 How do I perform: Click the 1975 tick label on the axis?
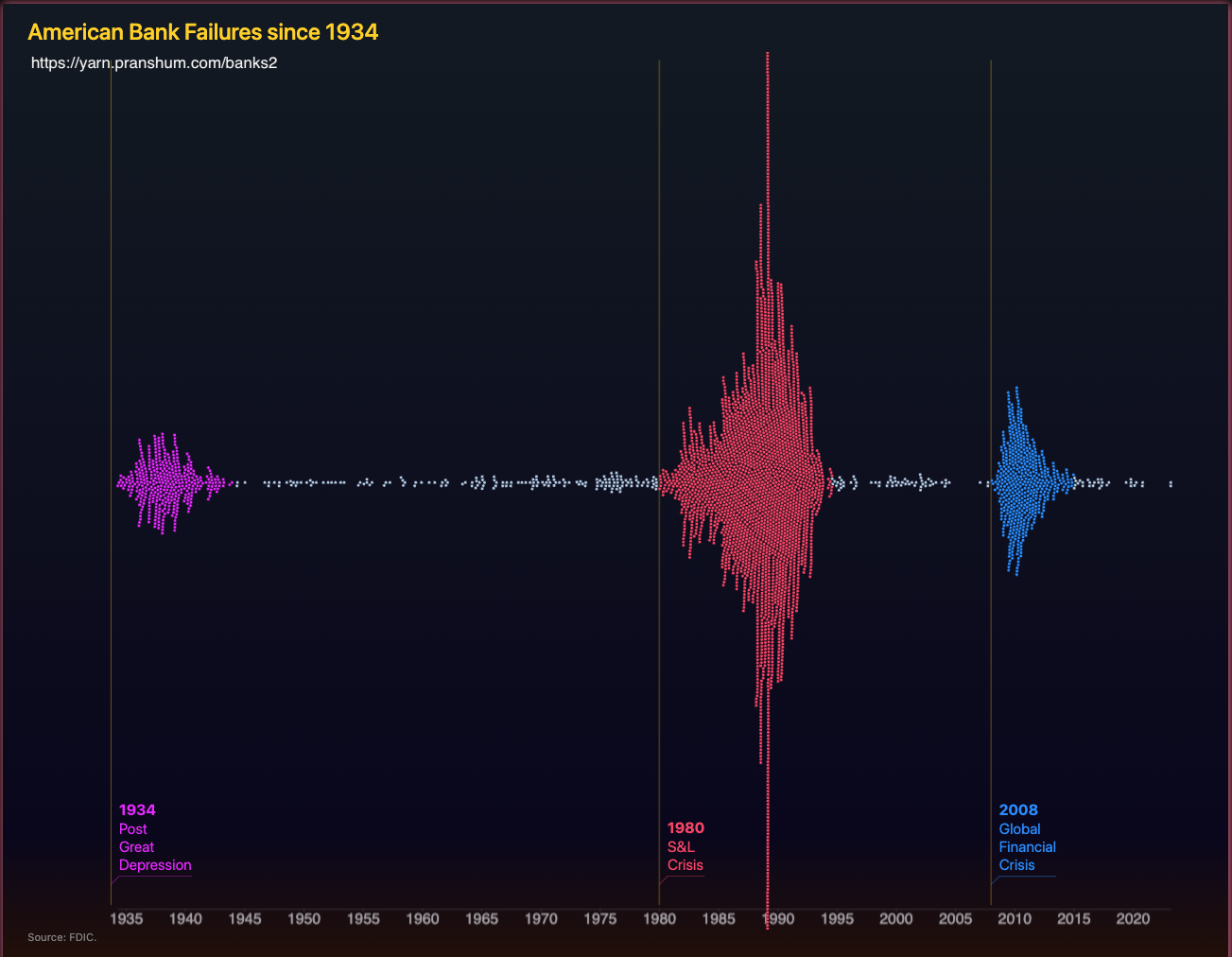[x=600, y=918]
